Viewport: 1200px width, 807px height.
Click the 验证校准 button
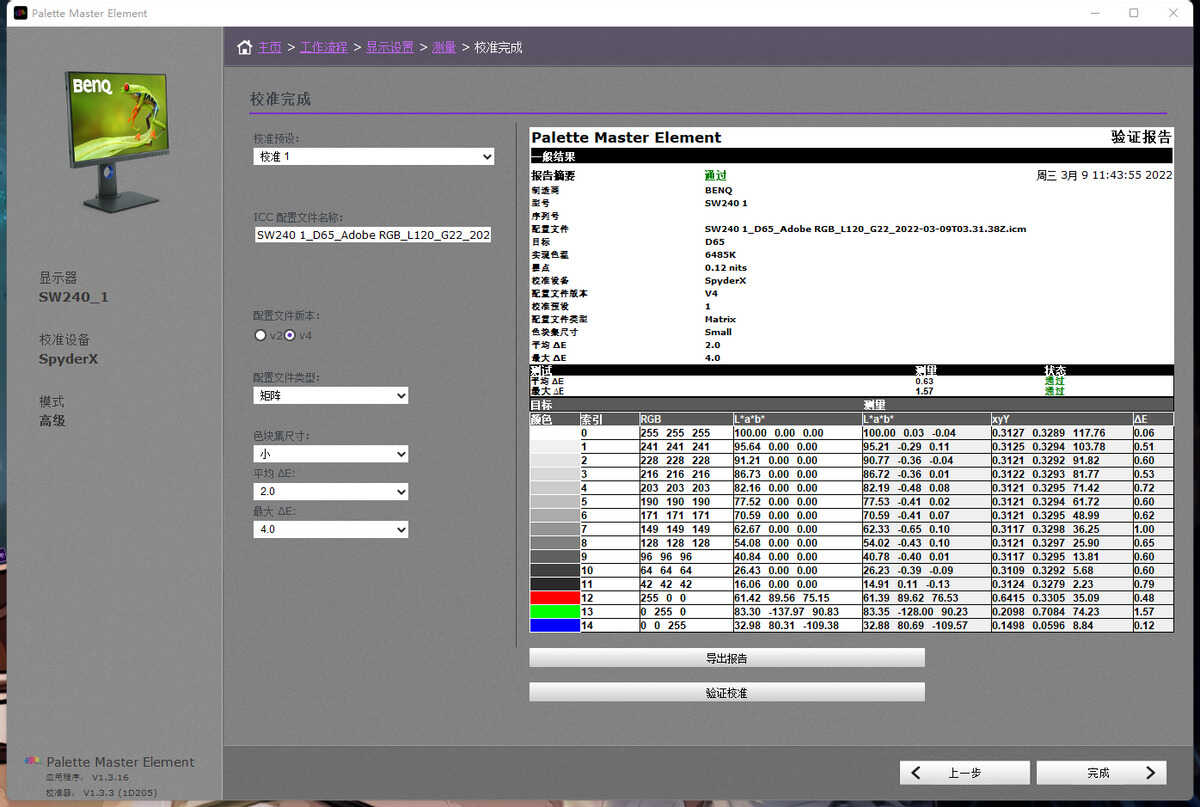(727, 692)
